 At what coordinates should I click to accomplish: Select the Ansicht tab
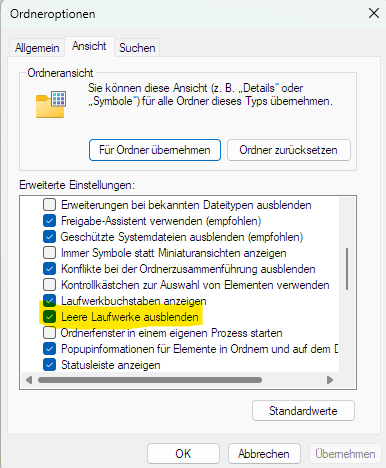[89, 46]
